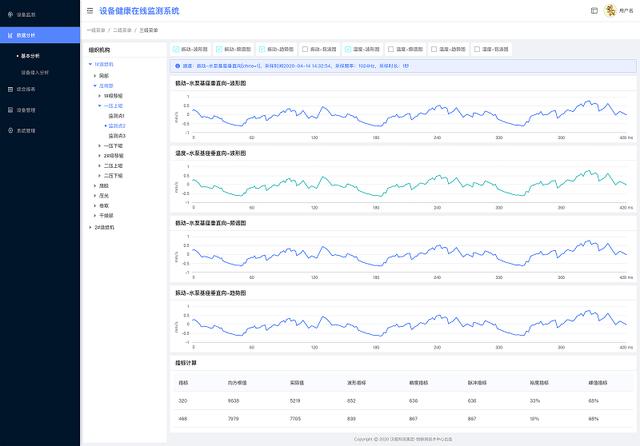Click the table cell with value 33%
Screen dimensions: 640x446
(535, 401)
